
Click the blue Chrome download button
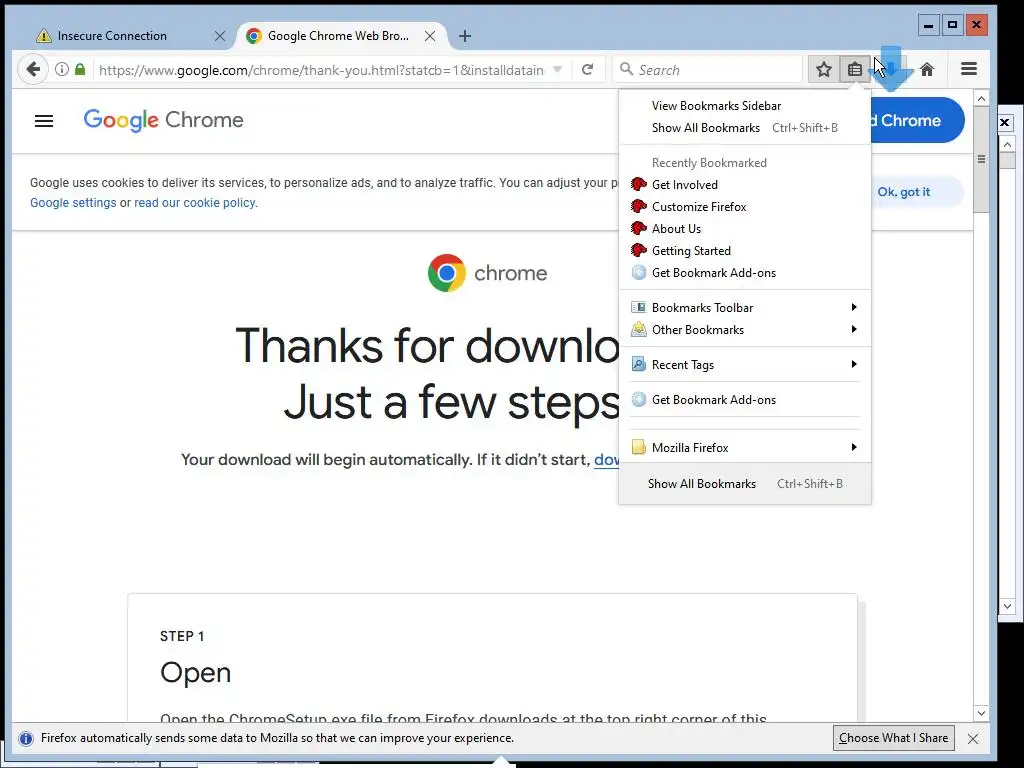point(918,120)
